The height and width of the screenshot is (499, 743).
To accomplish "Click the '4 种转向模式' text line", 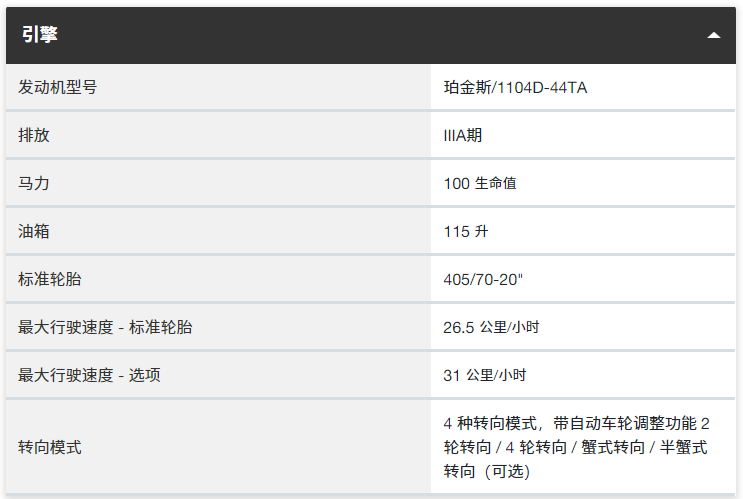I will 492,423.
